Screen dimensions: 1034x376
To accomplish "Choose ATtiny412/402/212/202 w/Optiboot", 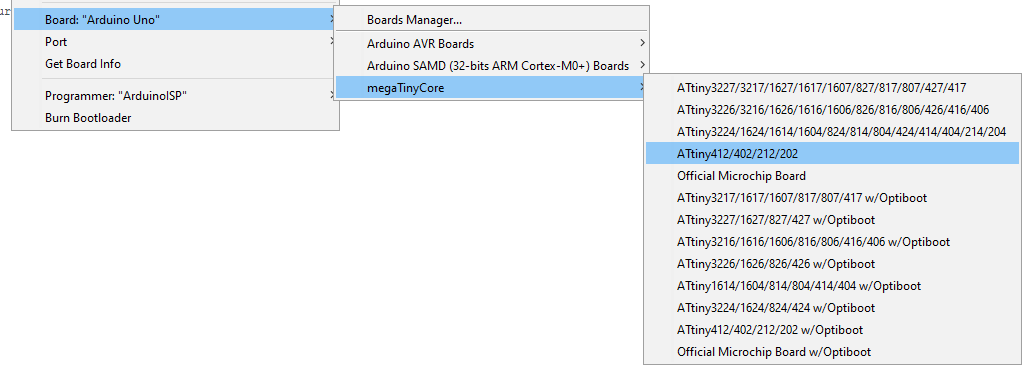I will coord(832,330).
